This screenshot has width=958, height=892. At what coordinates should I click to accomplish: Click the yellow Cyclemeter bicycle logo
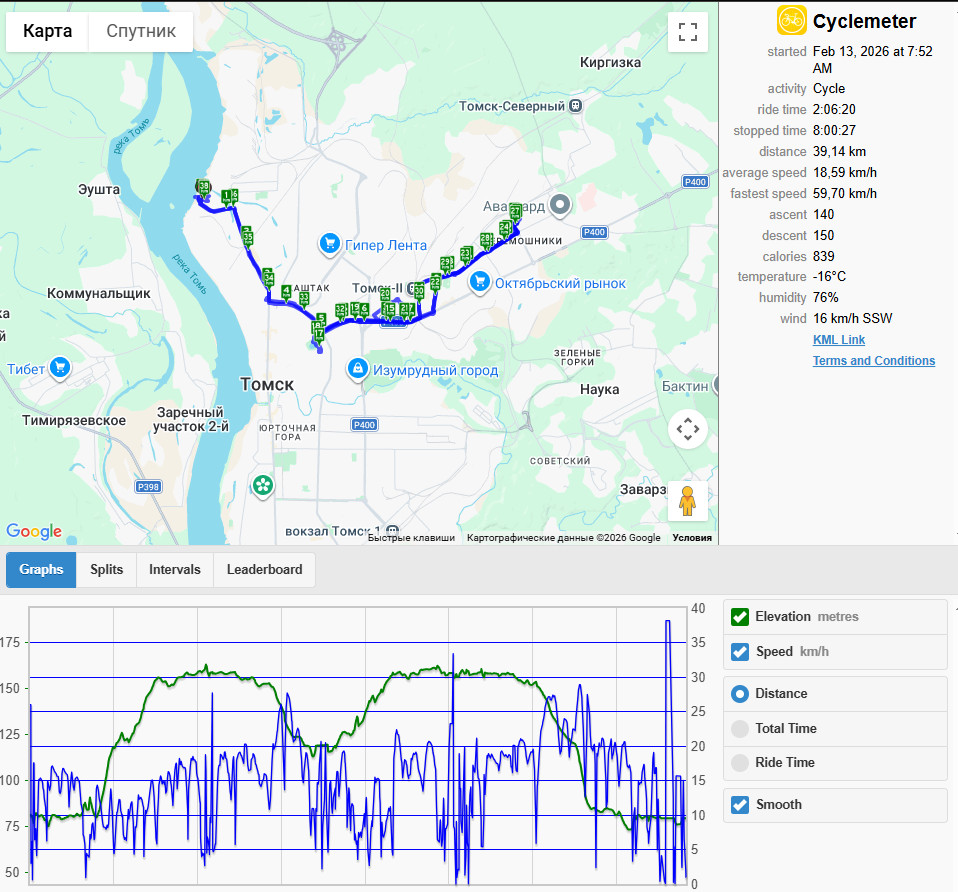tap(791, 20)
